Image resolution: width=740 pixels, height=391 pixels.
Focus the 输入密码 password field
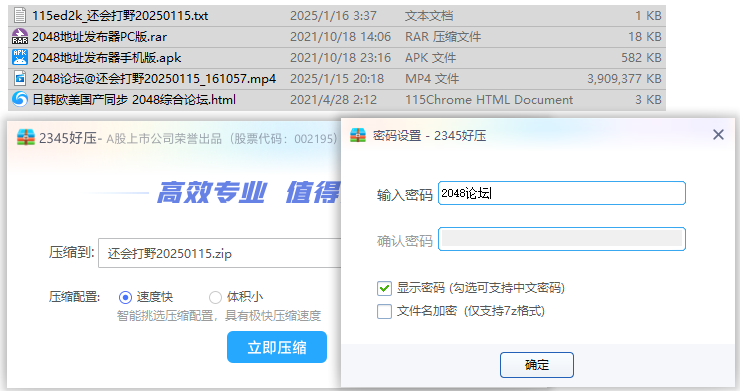tap(562, 193)
